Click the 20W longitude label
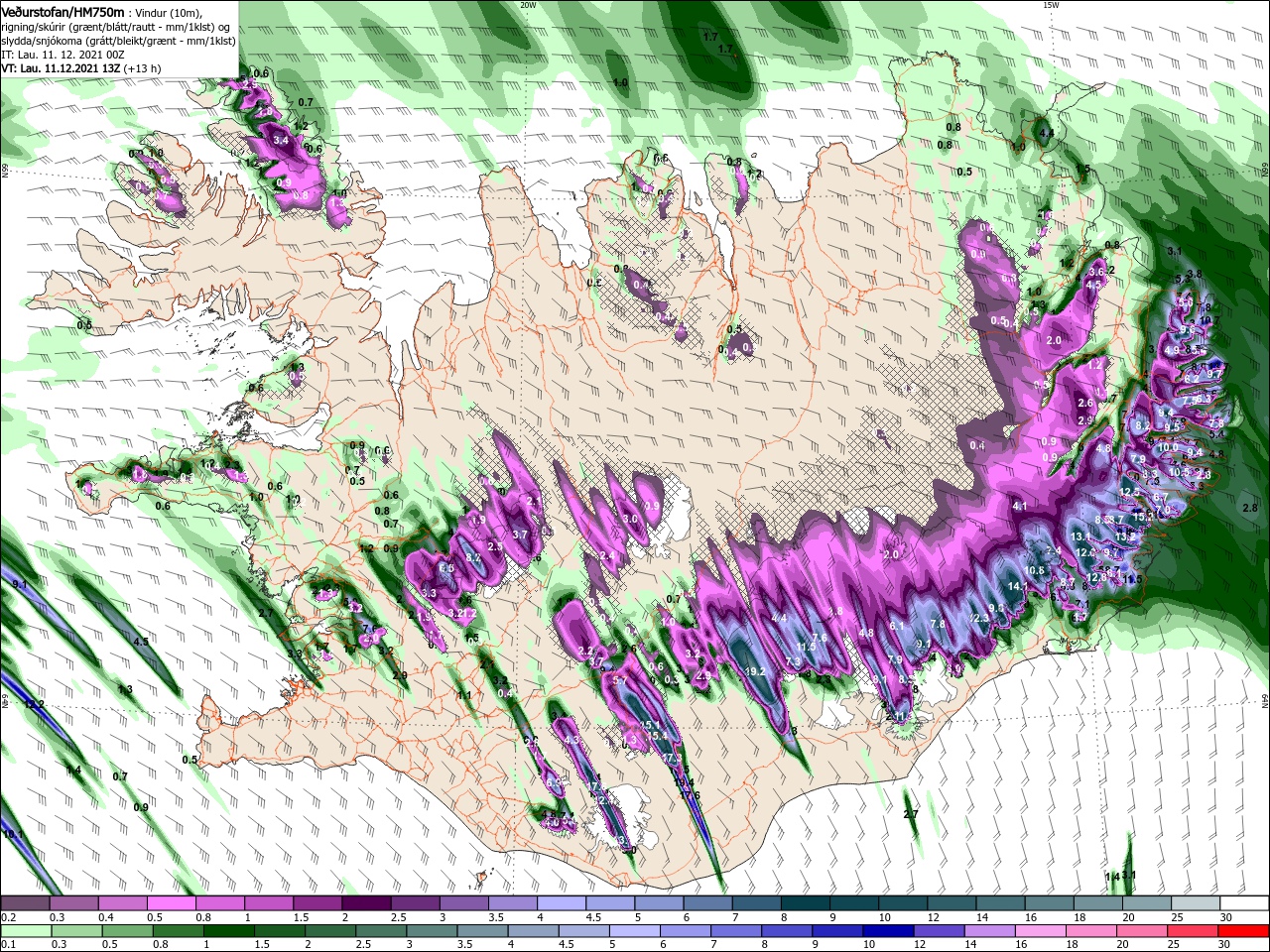 click(x=528, y=4)
